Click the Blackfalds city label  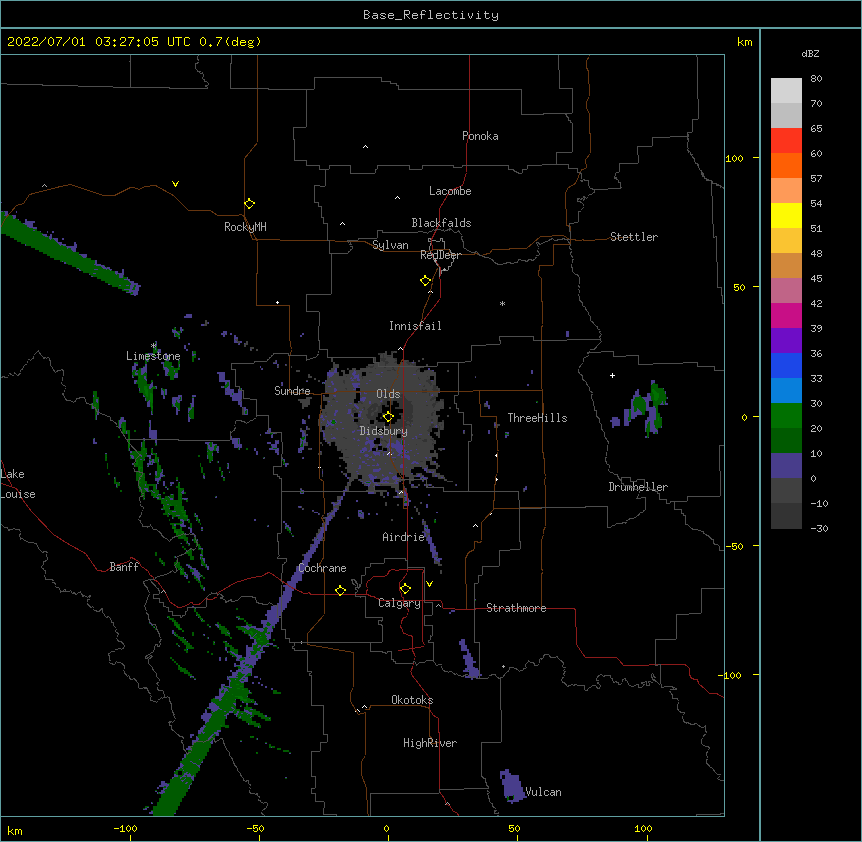[441, 223]
